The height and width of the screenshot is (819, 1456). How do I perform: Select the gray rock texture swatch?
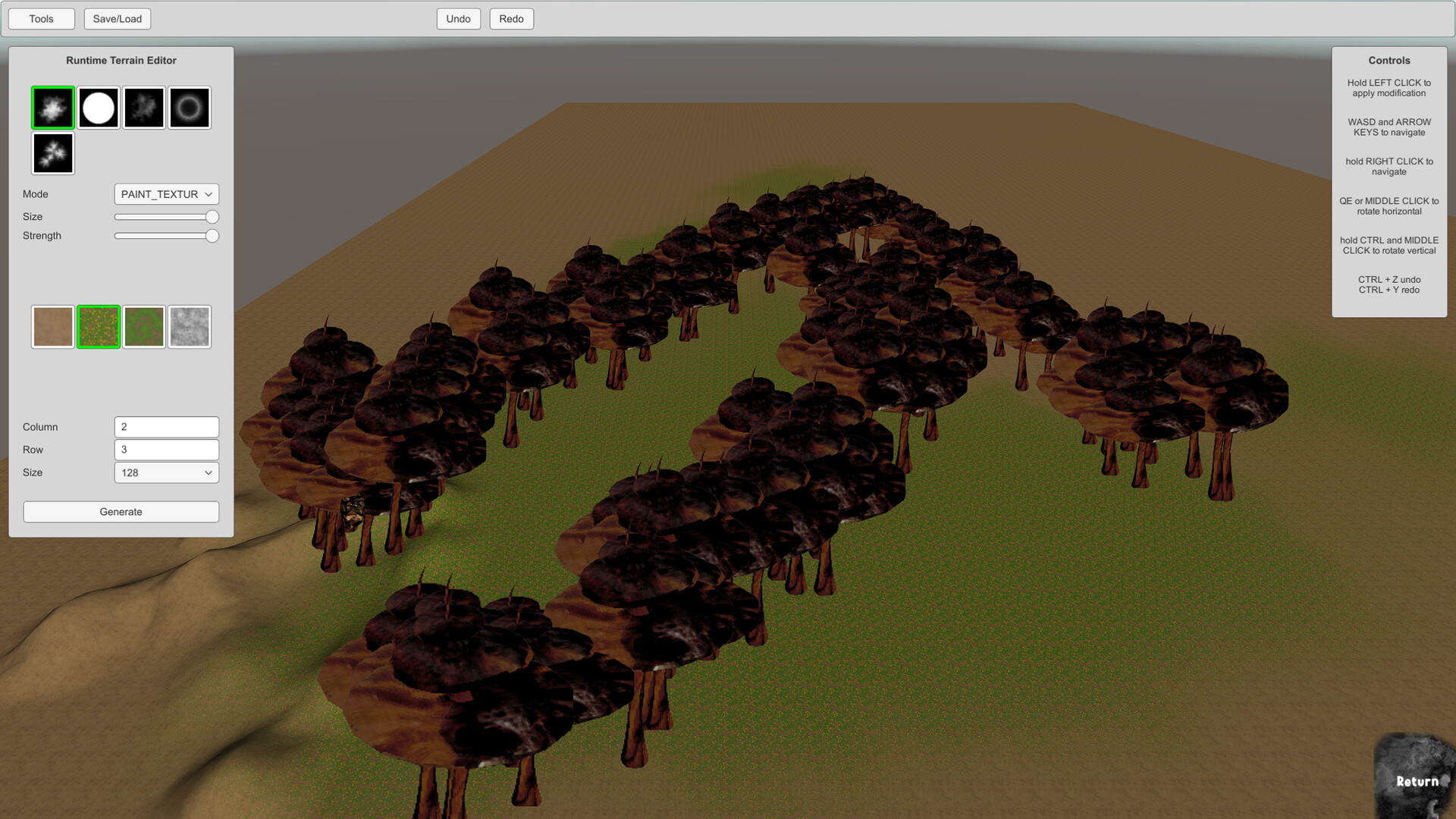click(189, 326)
